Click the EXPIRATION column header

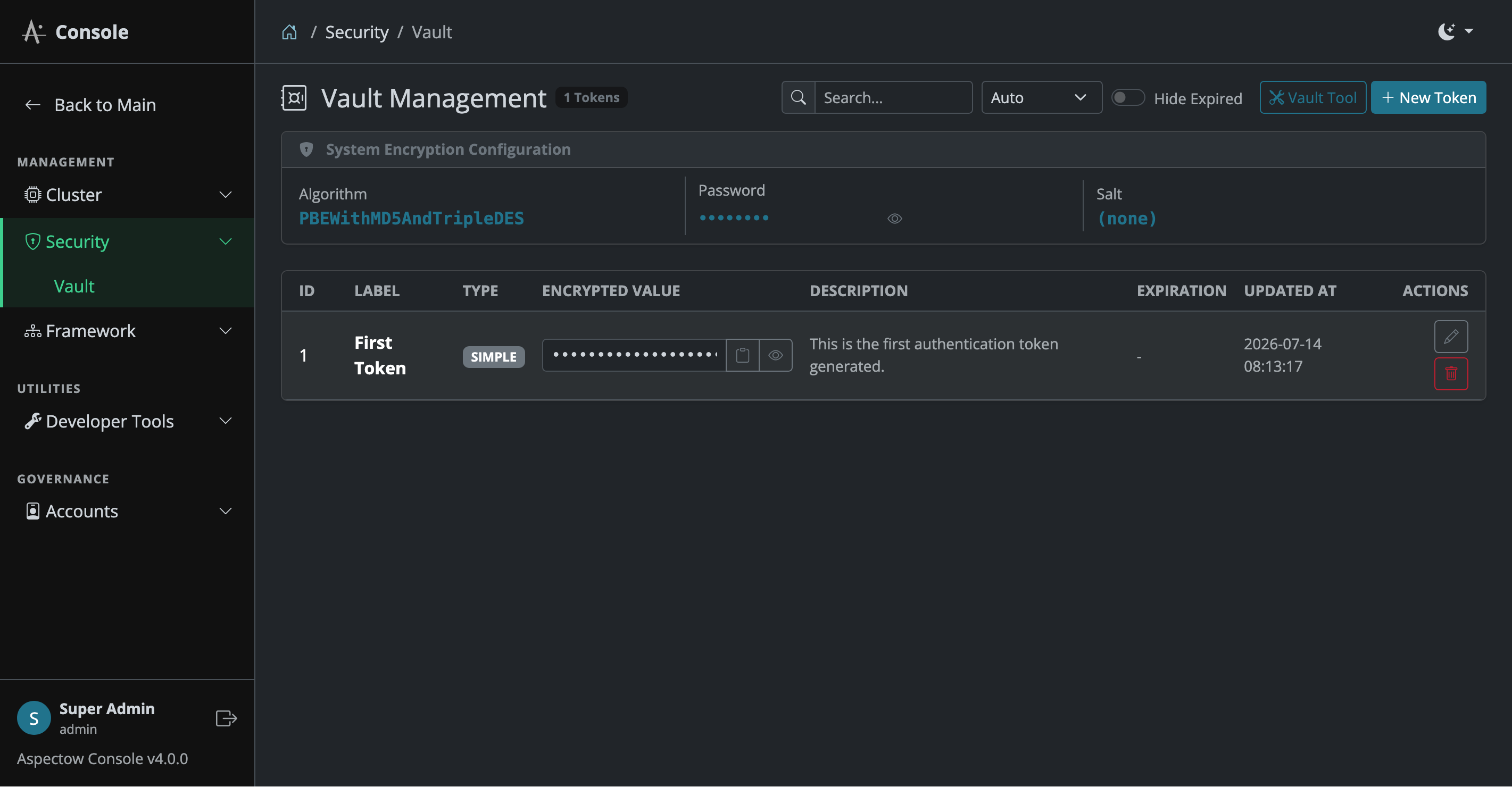(1181, 290)
